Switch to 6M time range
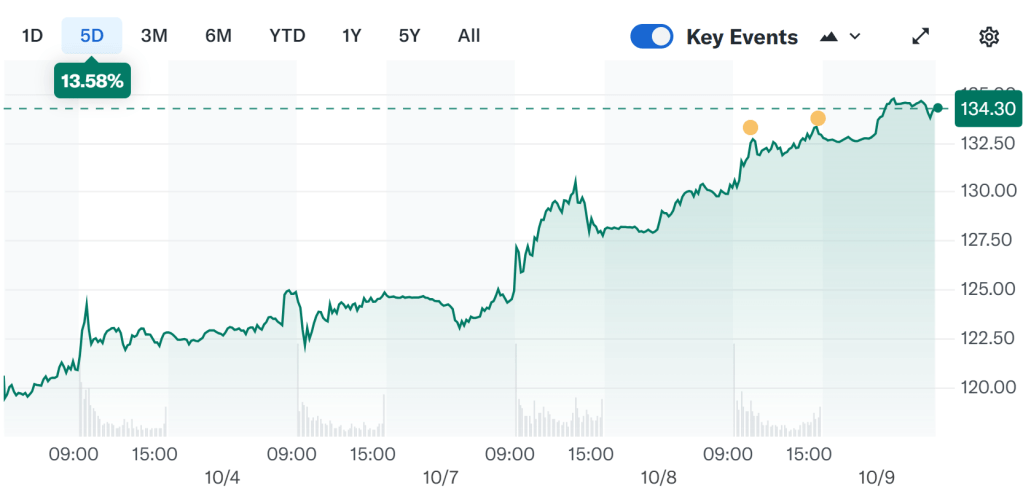 218,36
